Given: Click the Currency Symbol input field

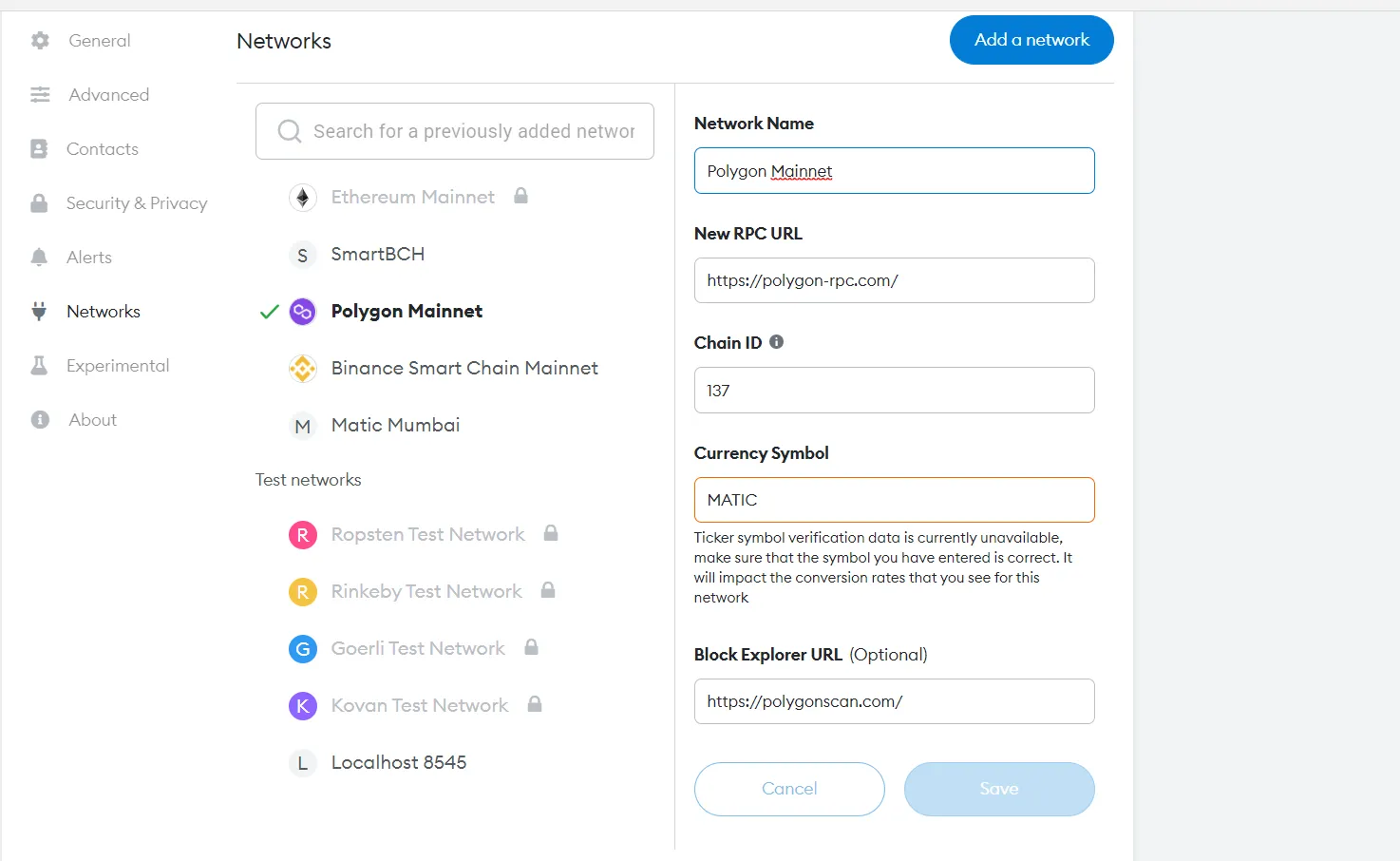Looking at the screenshot, I should [894, 500].
